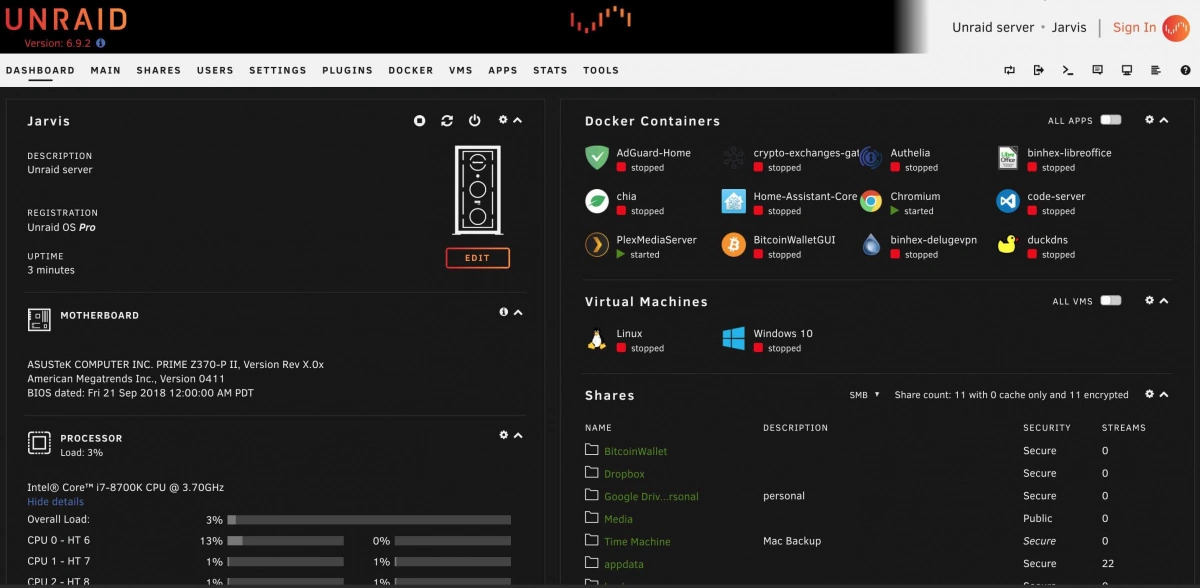
Task: Click the Authelia container icon
Action: [871, 158]
